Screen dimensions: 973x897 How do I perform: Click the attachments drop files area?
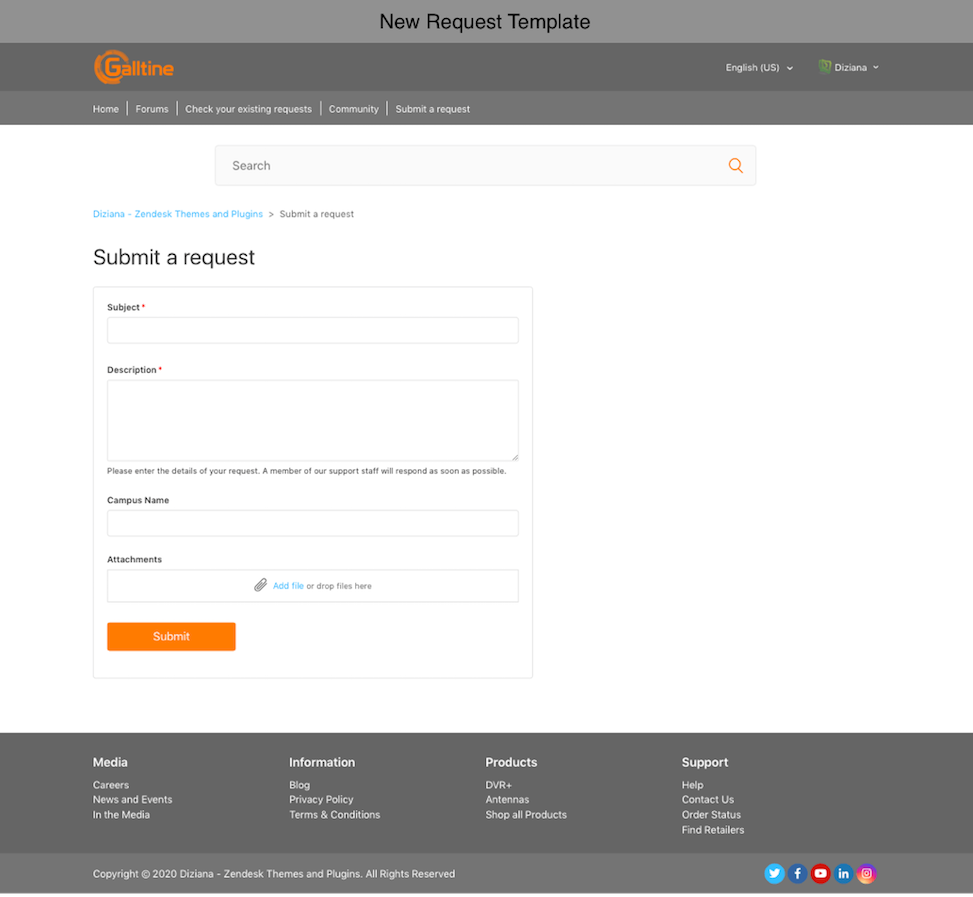[313, 586]
